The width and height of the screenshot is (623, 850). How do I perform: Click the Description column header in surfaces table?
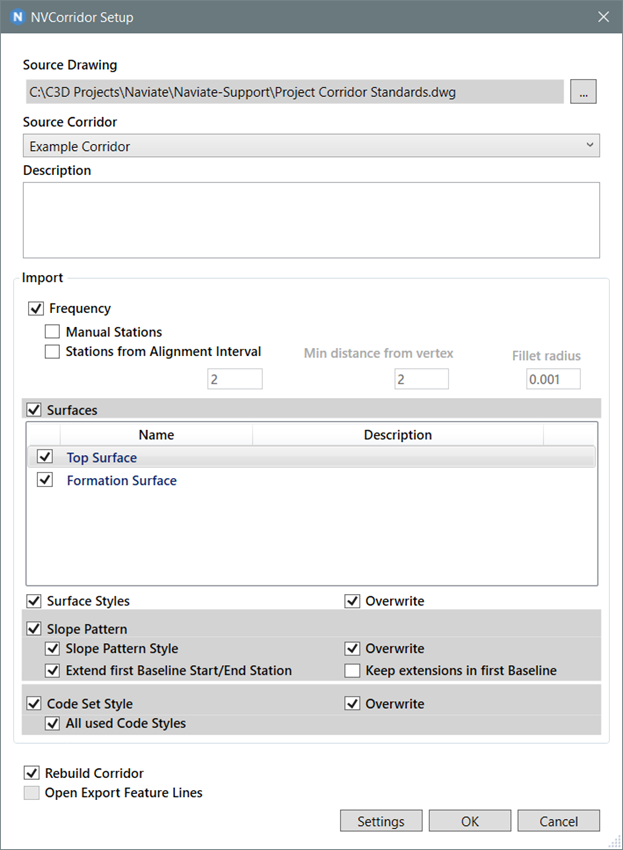(398, 435)
